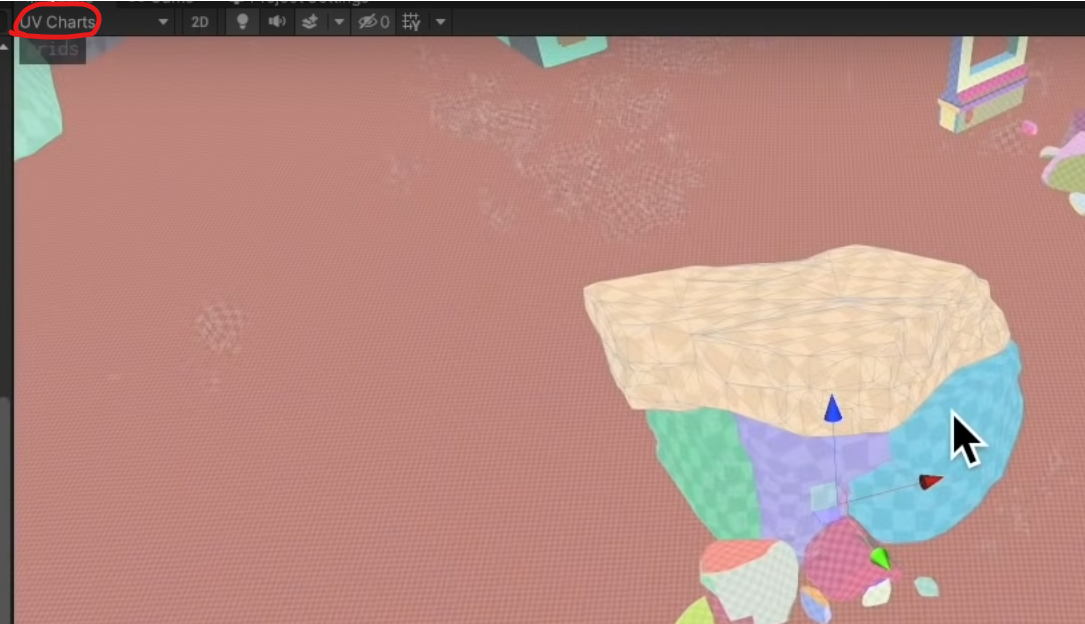Open effects dropdown arrow

pyautogui.click(x=339, y=22)
